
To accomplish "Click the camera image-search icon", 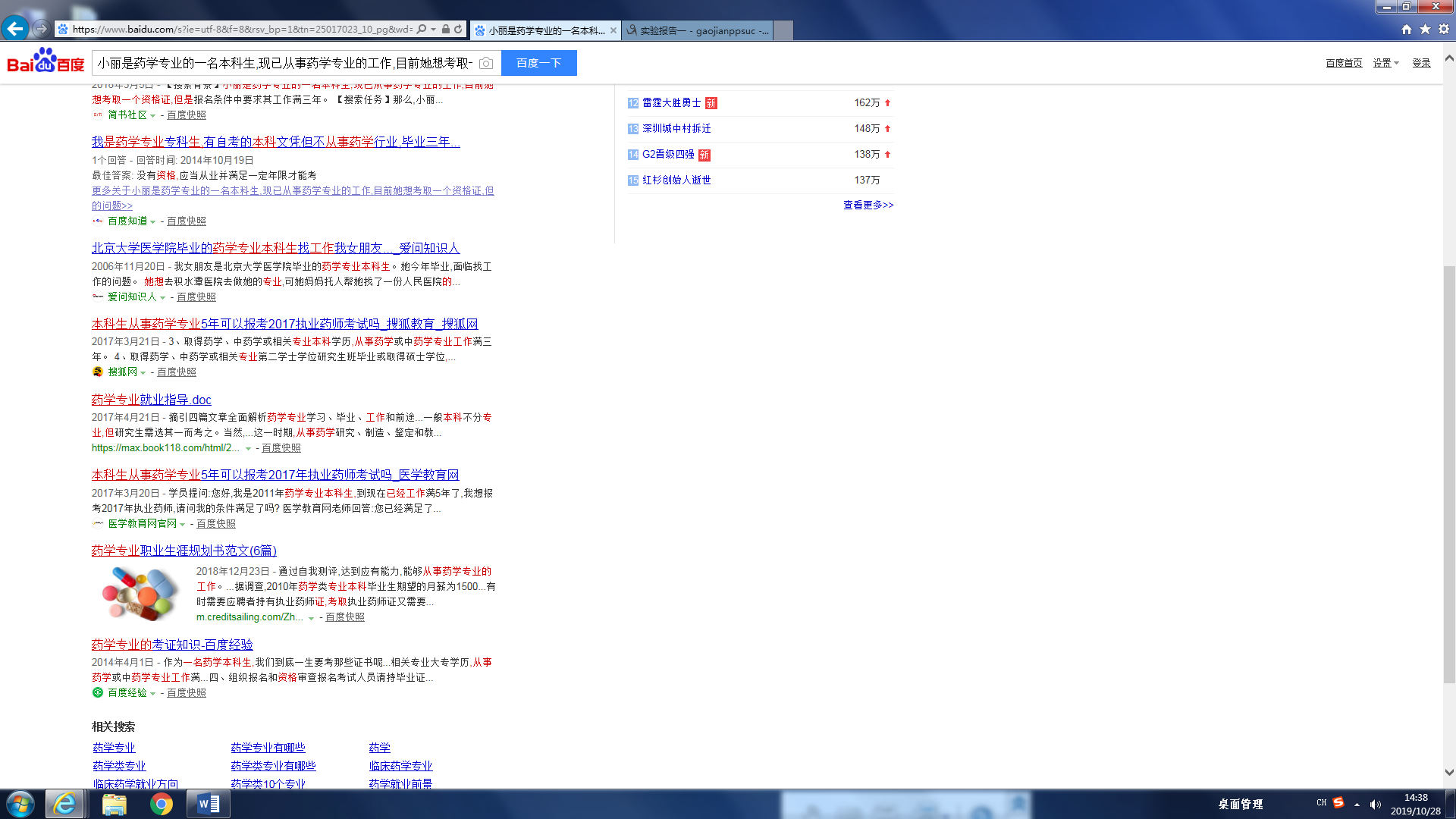I will 486,63.
